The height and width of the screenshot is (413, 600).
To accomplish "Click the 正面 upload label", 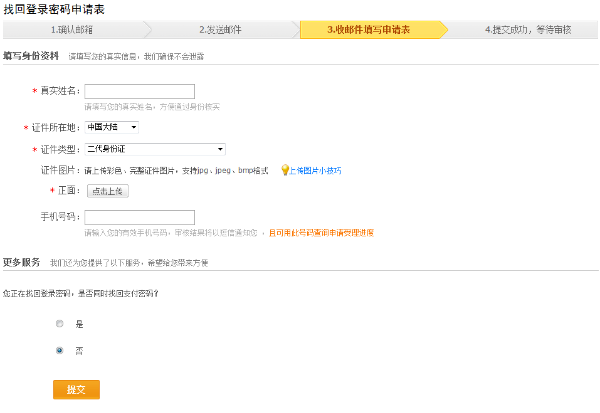I will [69, 190].
